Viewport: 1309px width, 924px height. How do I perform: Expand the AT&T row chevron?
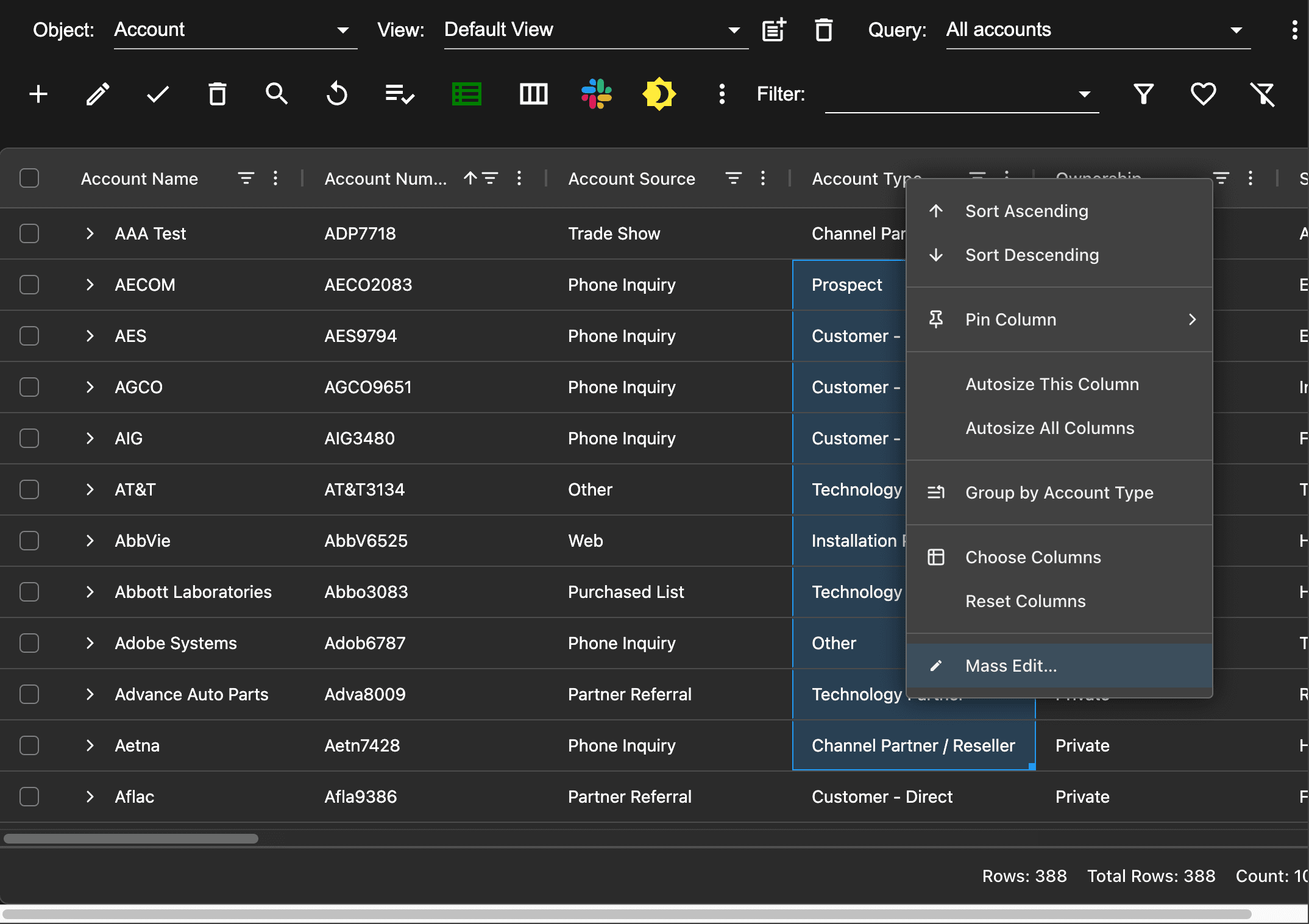click(x=90, y=489)
